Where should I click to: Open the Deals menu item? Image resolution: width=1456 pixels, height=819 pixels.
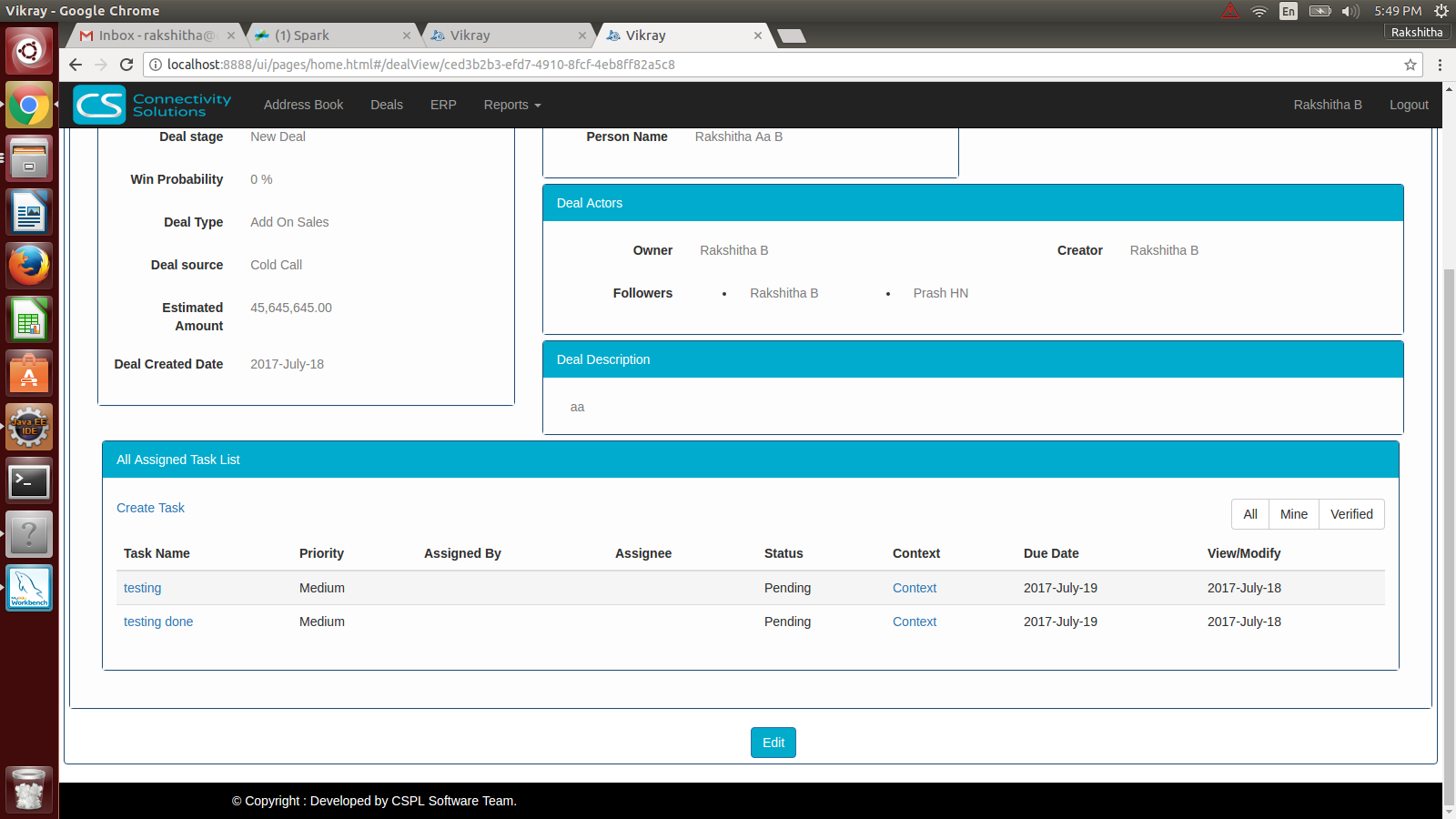pyautogui.click(x=387, y=105)
